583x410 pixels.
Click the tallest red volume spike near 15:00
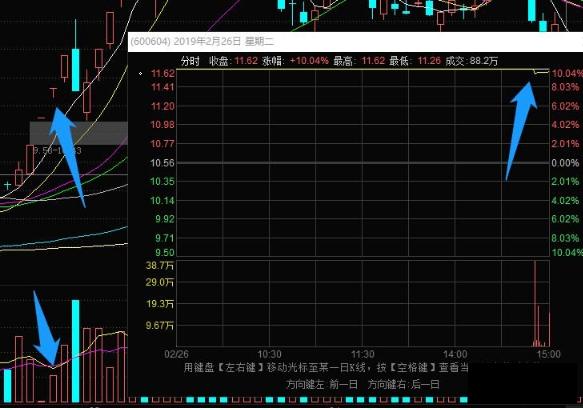point(535,304)
